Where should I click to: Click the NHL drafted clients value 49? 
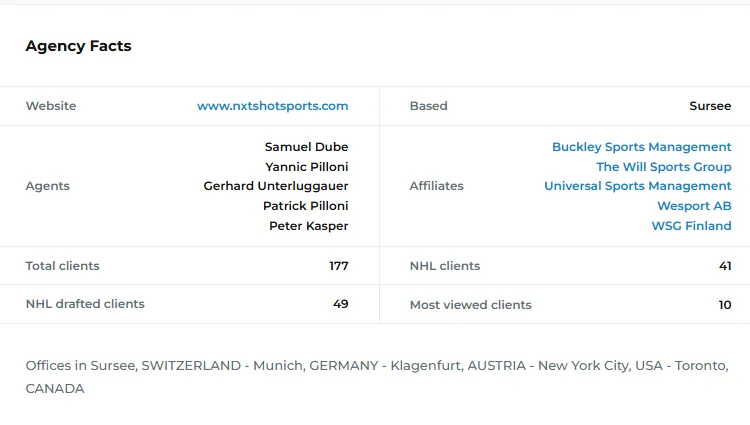[x=340, y=304]
